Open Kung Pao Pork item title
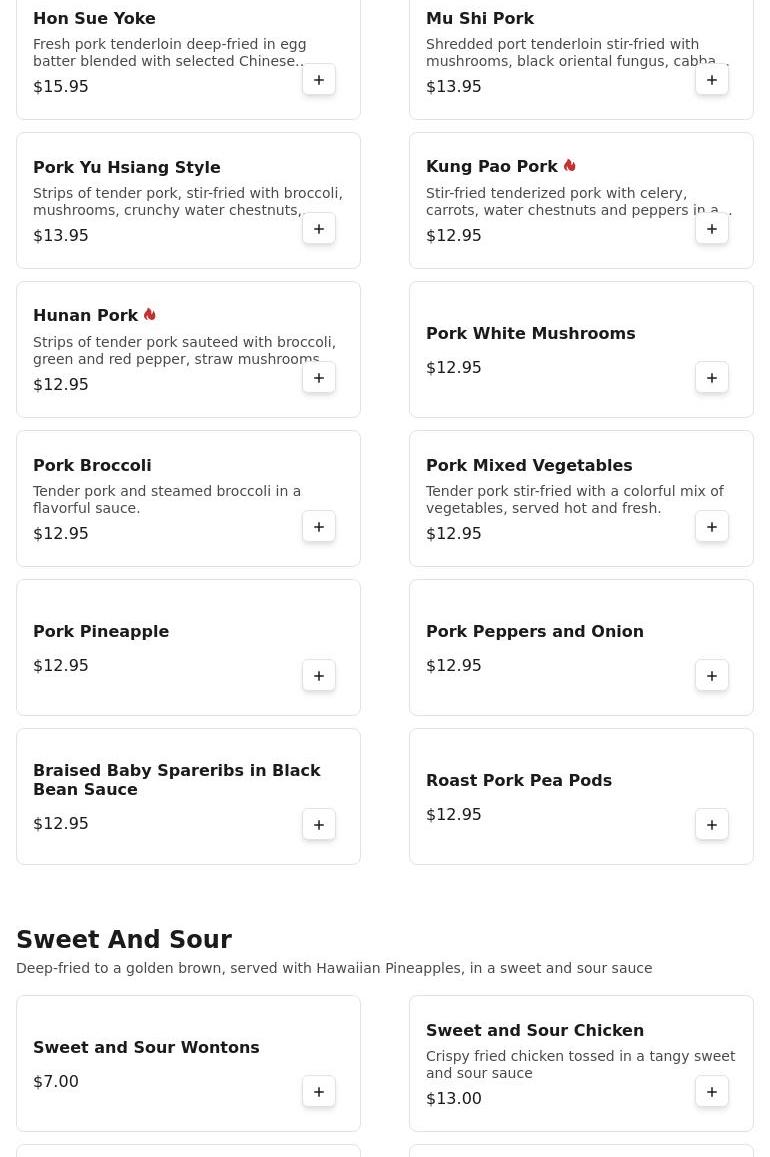 point(491,167)
